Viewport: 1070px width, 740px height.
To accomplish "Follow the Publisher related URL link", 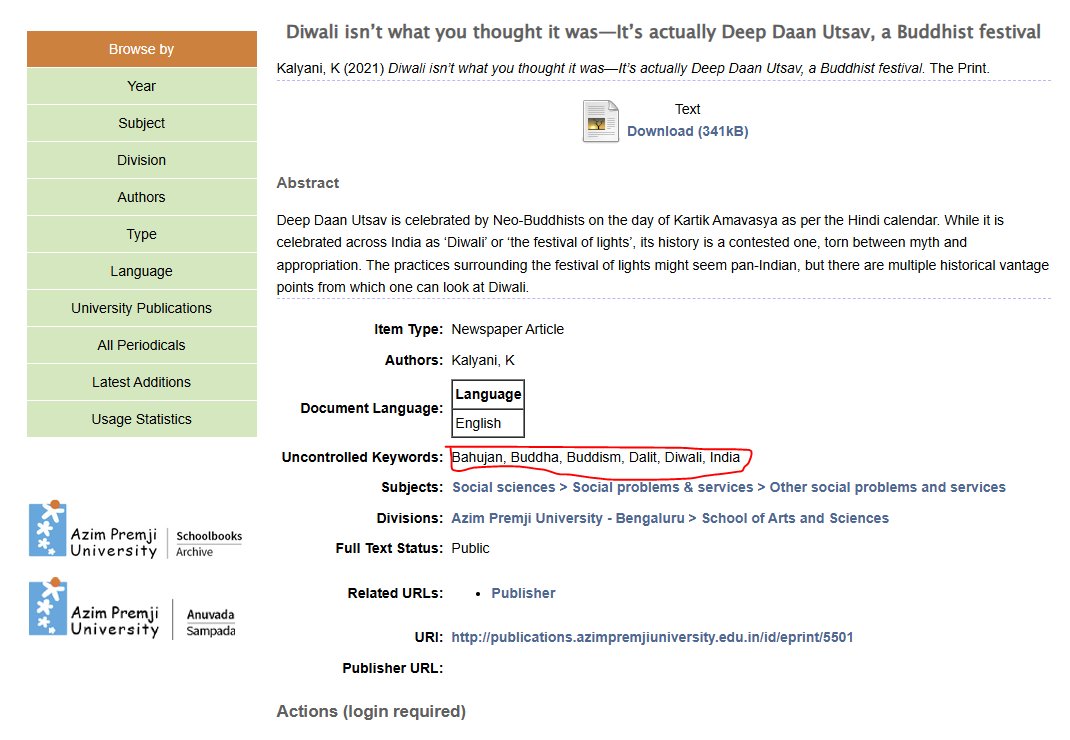I will 523,593.
